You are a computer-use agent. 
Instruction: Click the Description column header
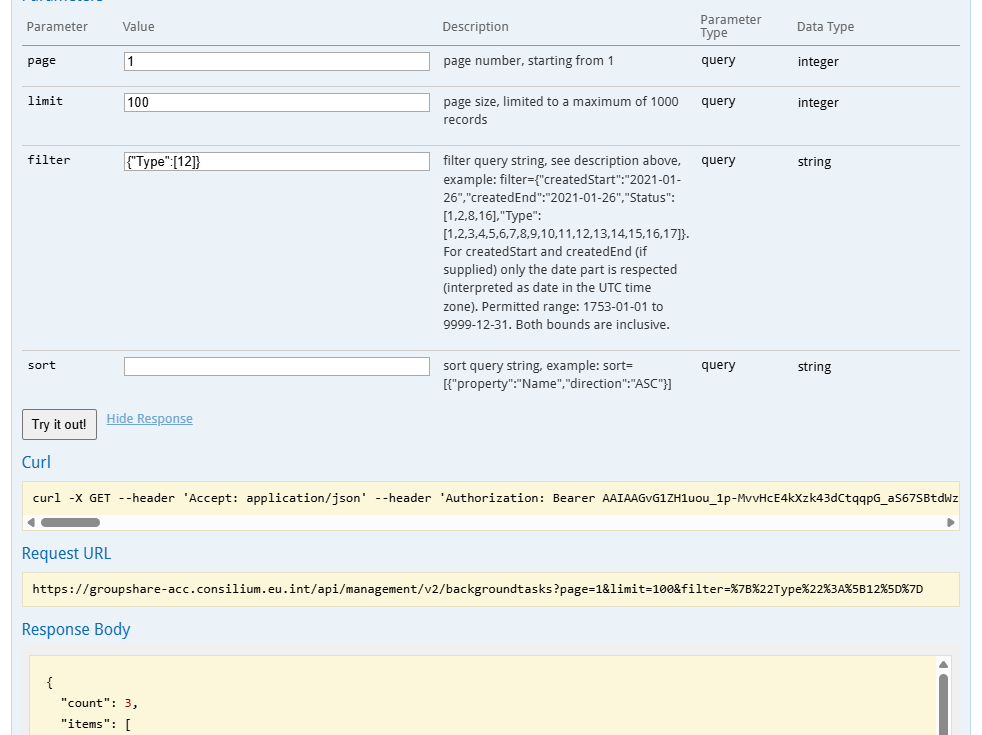coord(475,27)
